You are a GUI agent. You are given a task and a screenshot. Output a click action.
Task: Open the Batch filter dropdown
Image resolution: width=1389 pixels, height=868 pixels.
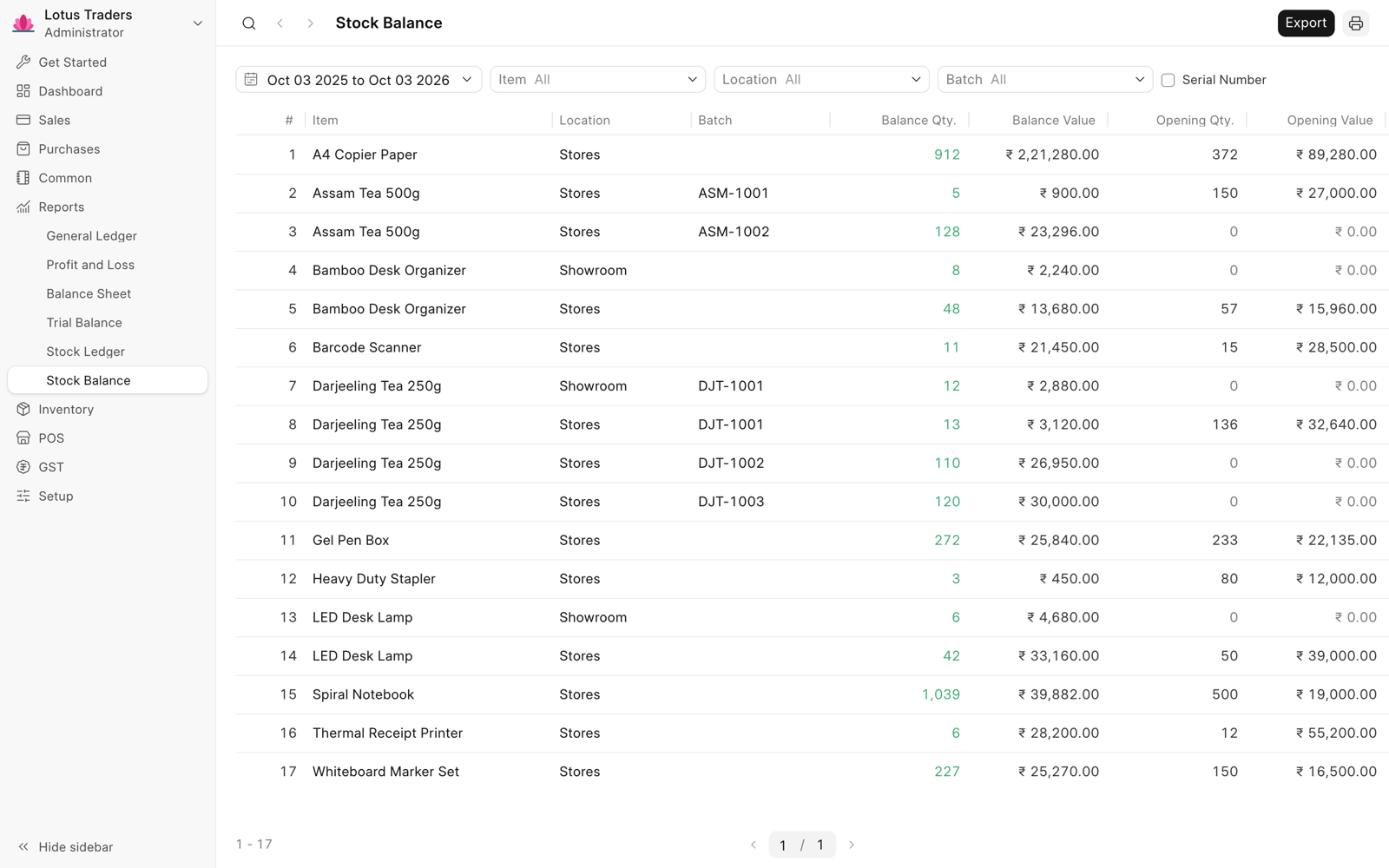click(1045, 80)
